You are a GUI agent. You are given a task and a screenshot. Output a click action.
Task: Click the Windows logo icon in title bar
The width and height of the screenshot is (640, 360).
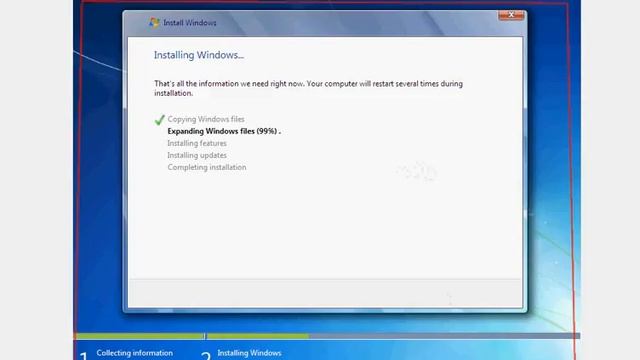(x=154, y=22)
